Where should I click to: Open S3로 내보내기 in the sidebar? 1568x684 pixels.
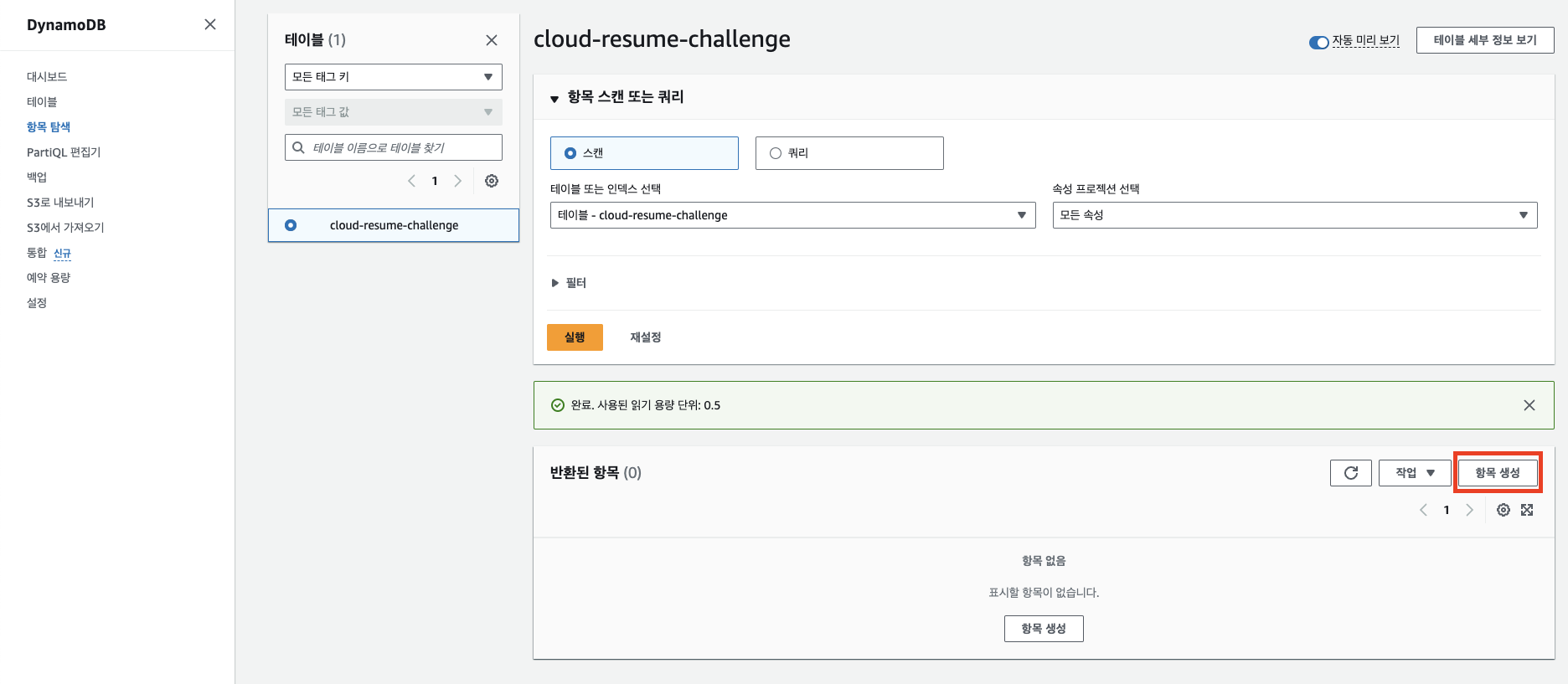[x=60, y=203]
